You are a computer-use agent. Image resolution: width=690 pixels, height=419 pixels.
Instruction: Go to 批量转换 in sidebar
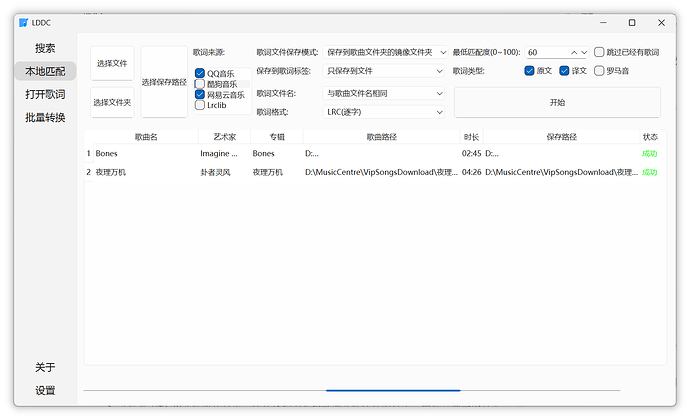pos(45,118)
